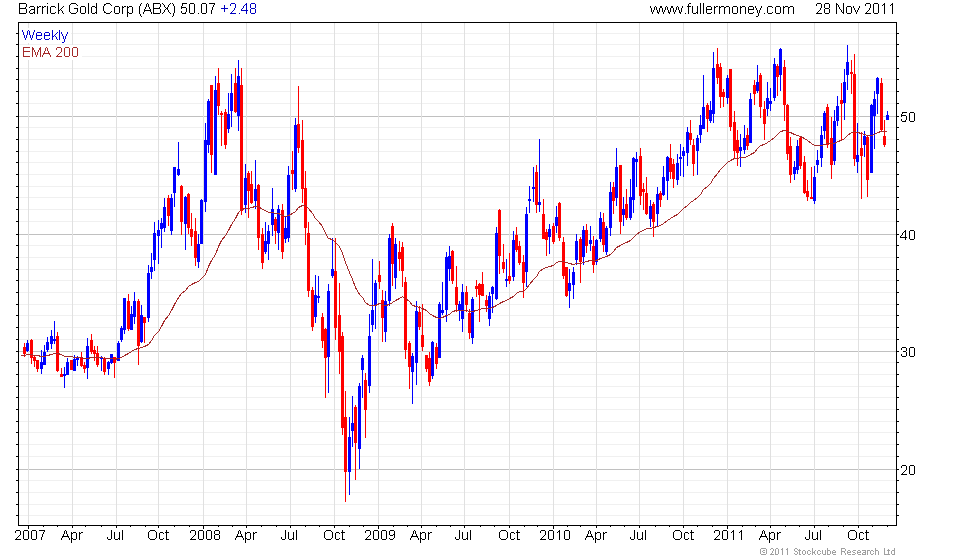Viewport: 980px width, 560px height.
Task: Click the 2007 year axis label
Action: click(x=30, y=536)
